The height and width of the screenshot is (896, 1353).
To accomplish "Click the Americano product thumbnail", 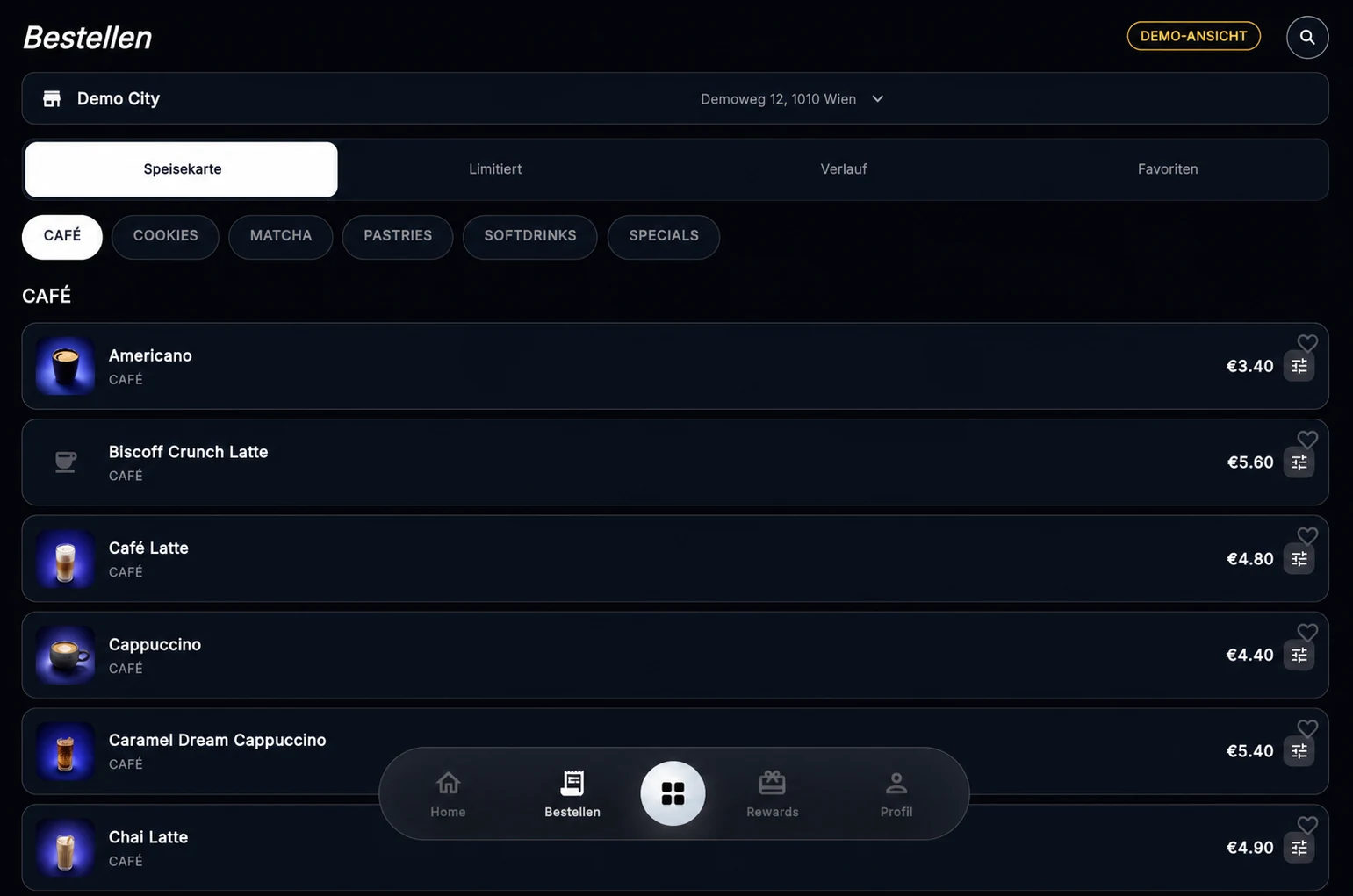I will tap(65, 366).
